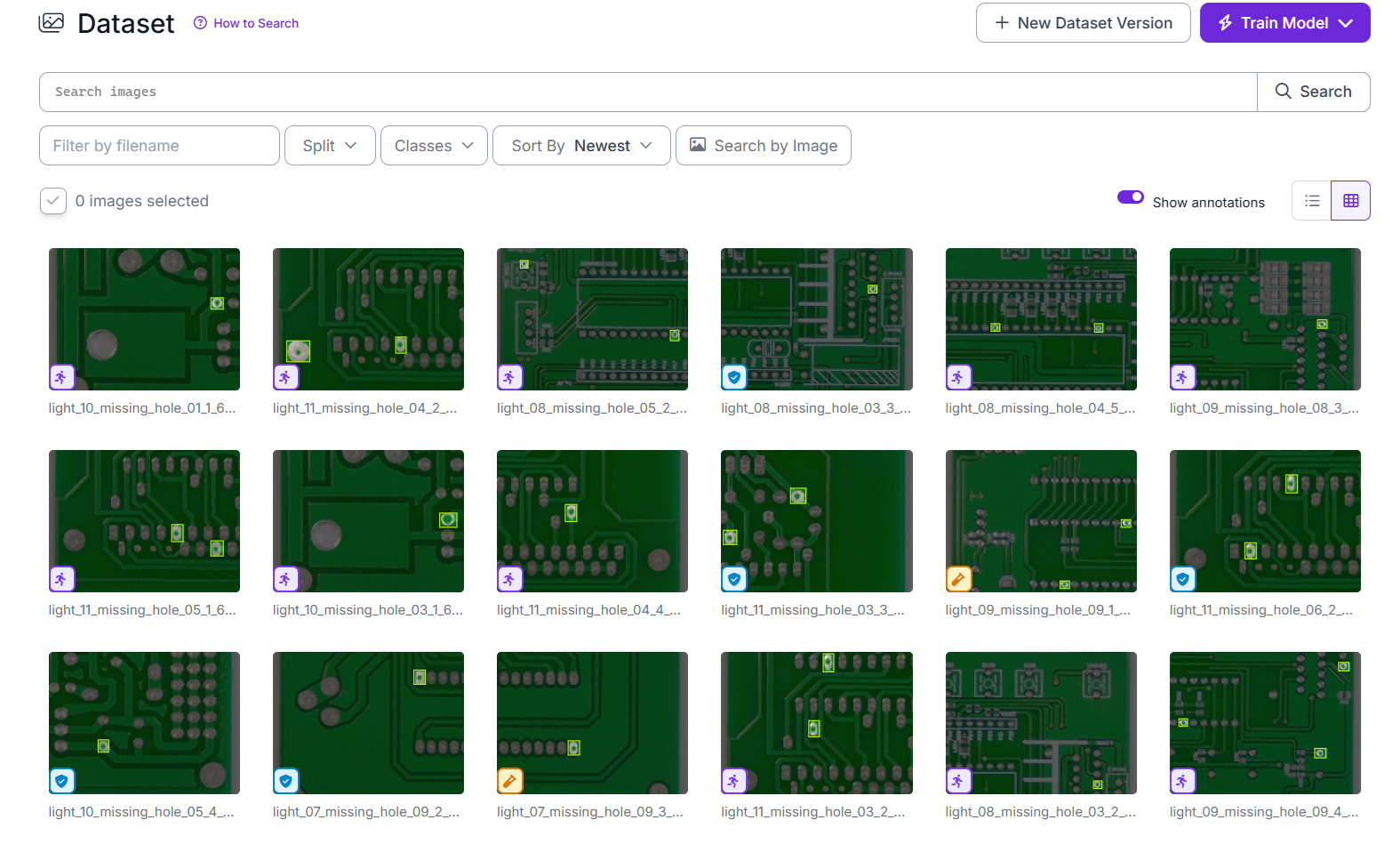This screenshot has width=1400, height=844.
Task: Click purple status badge on light_10_missing_hole_01_1 image
Action: (x=61, y=377)
